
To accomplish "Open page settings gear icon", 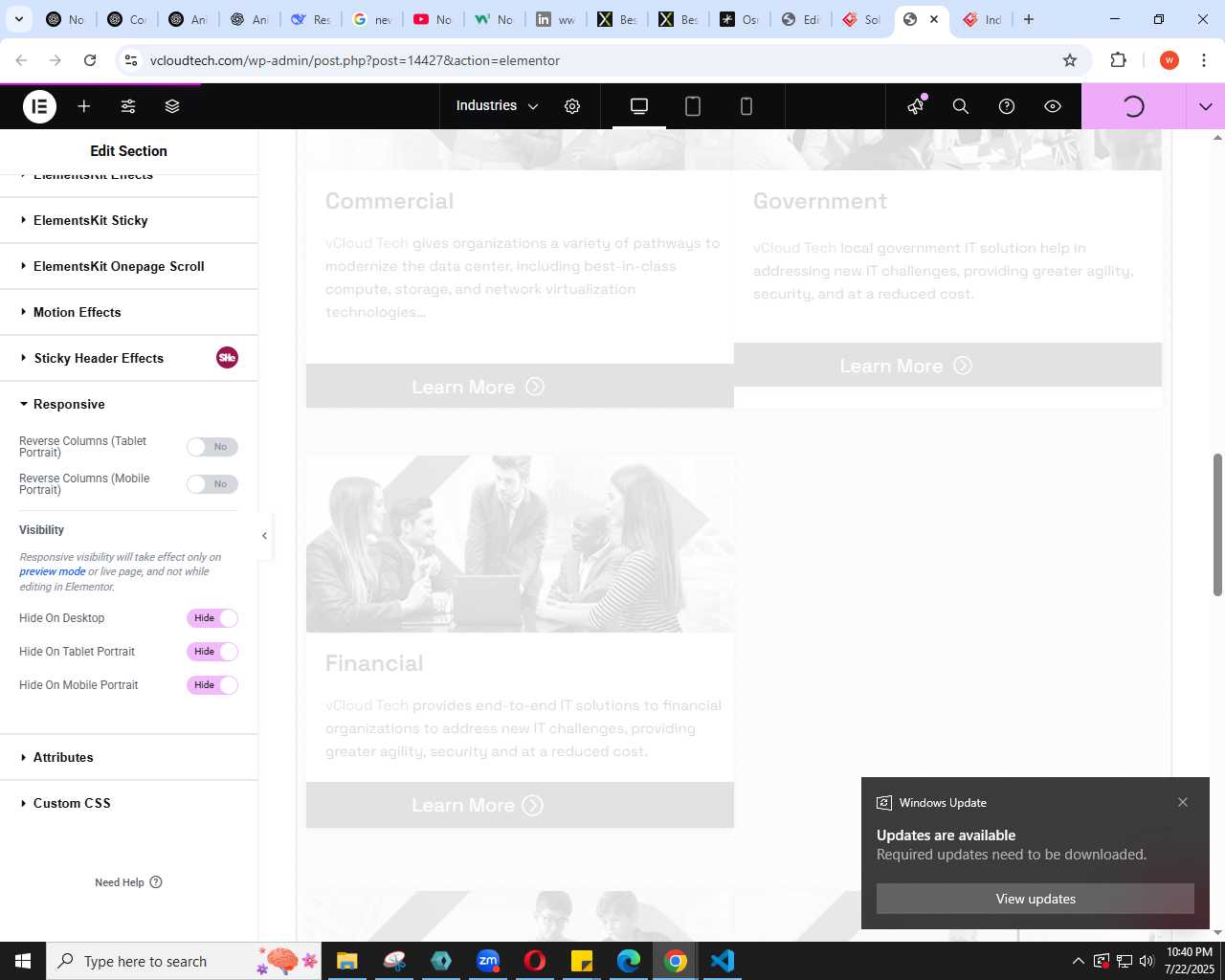I will click(572, 106).
